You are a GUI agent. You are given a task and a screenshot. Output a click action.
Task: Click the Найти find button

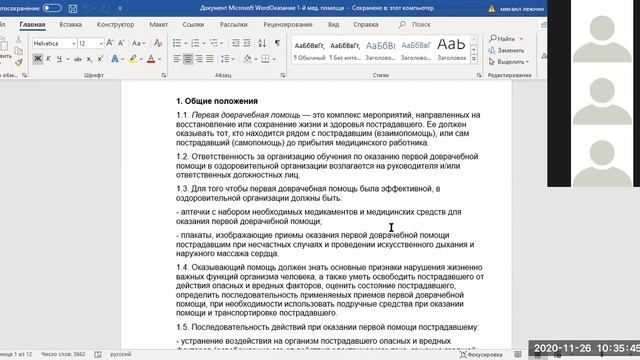tap(506, 38)
